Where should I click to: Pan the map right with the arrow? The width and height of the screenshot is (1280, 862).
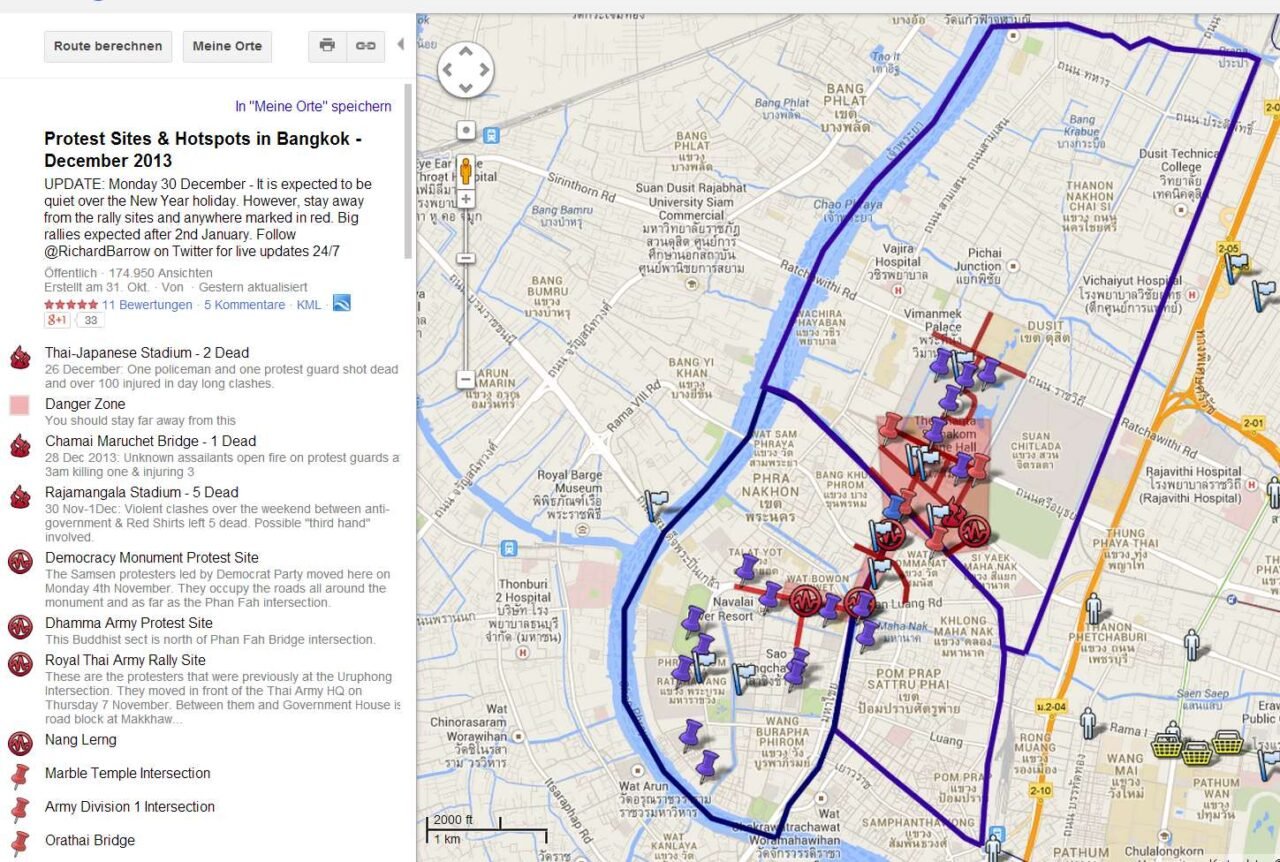coord(484,70)
